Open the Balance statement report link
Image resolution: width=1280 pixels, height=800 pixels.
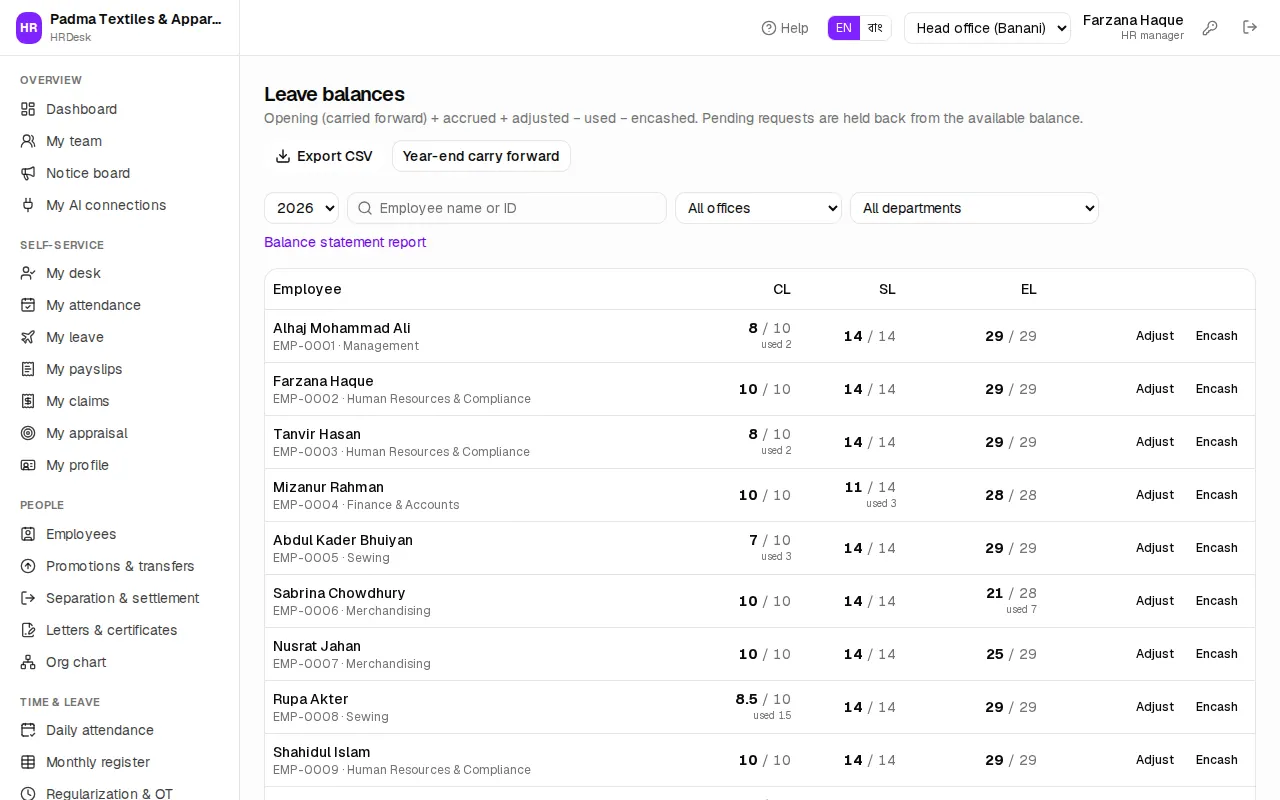pyautogui.click(x=345, y=242)
